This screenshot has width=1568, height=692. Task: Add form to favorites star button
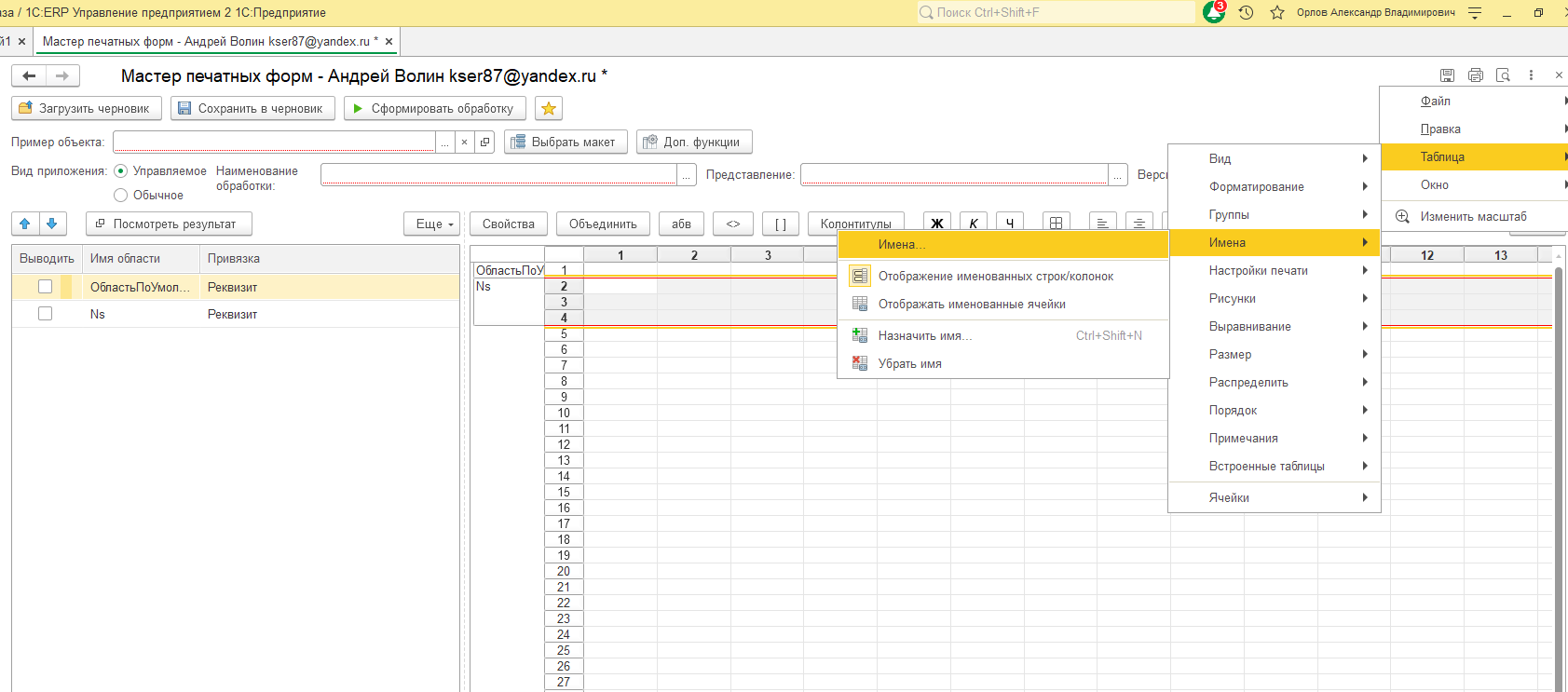(x=549, y=108)
